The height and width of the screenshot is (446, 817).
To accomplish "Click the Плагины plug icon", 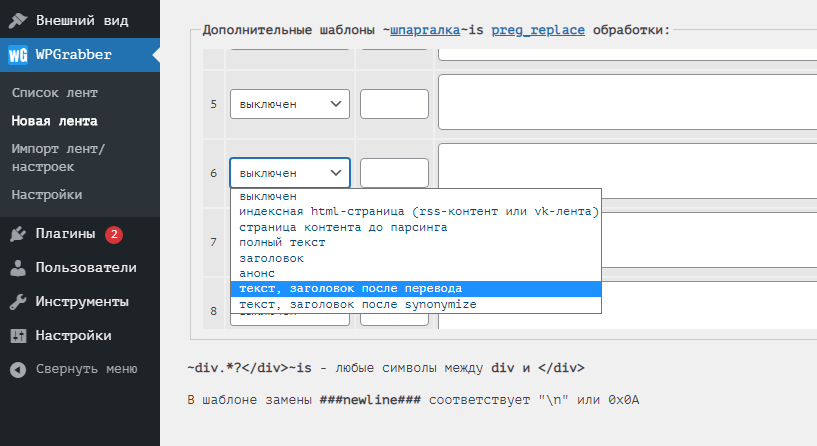I will coord(18,234).
